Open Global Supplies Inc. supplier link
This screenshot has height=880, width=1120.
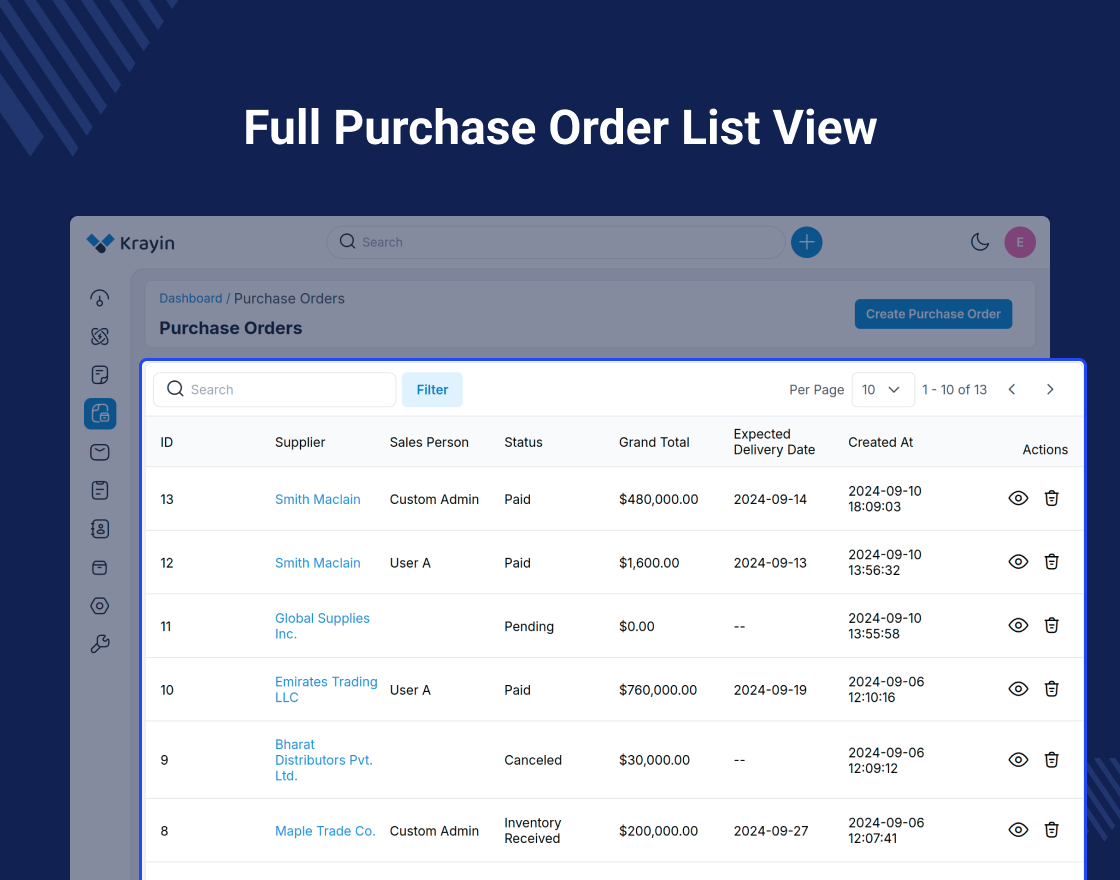(x=322, y=626)
